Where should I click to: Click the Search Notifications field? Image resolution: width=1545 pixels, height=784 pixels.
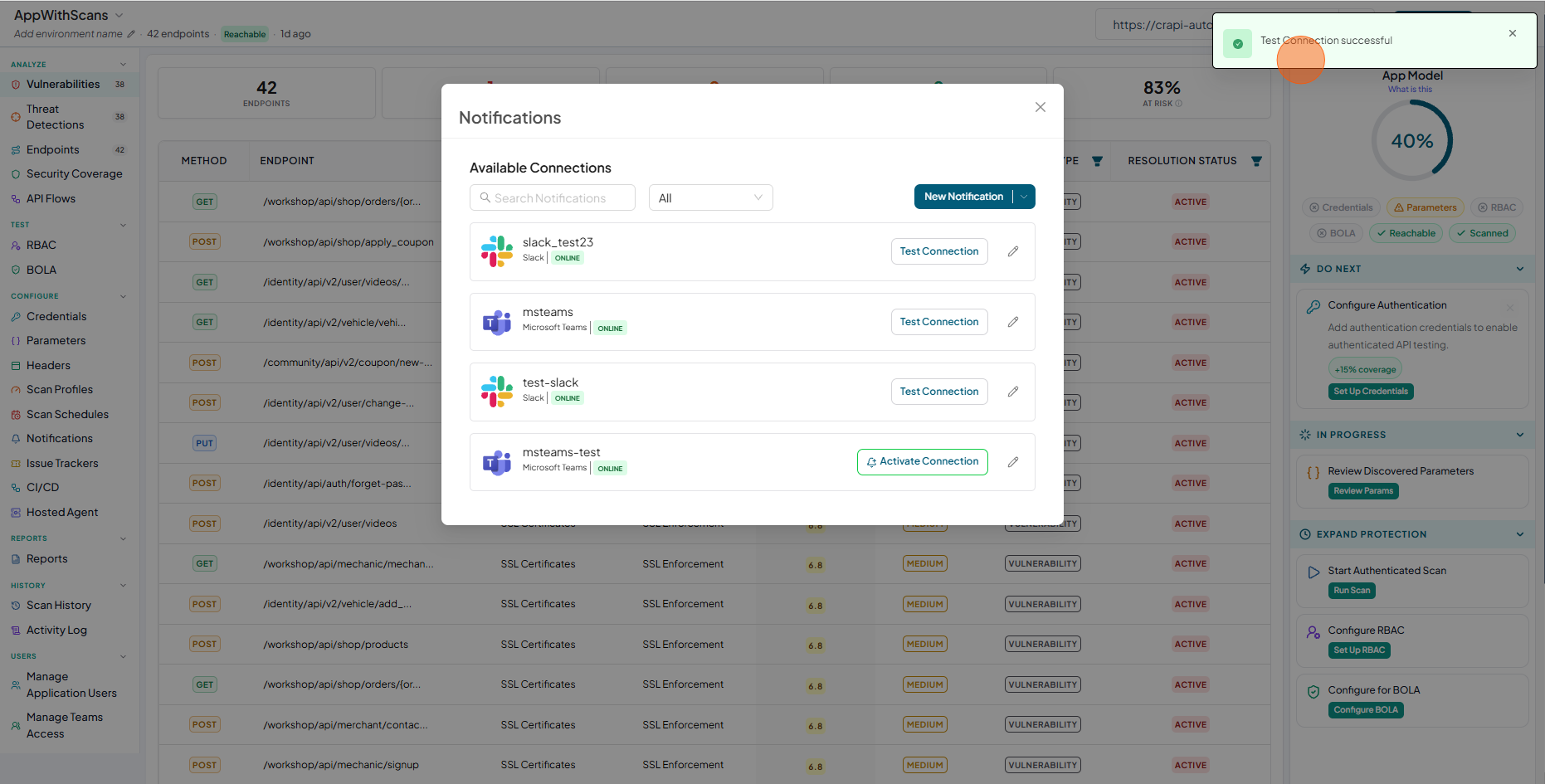coord(553,197)
